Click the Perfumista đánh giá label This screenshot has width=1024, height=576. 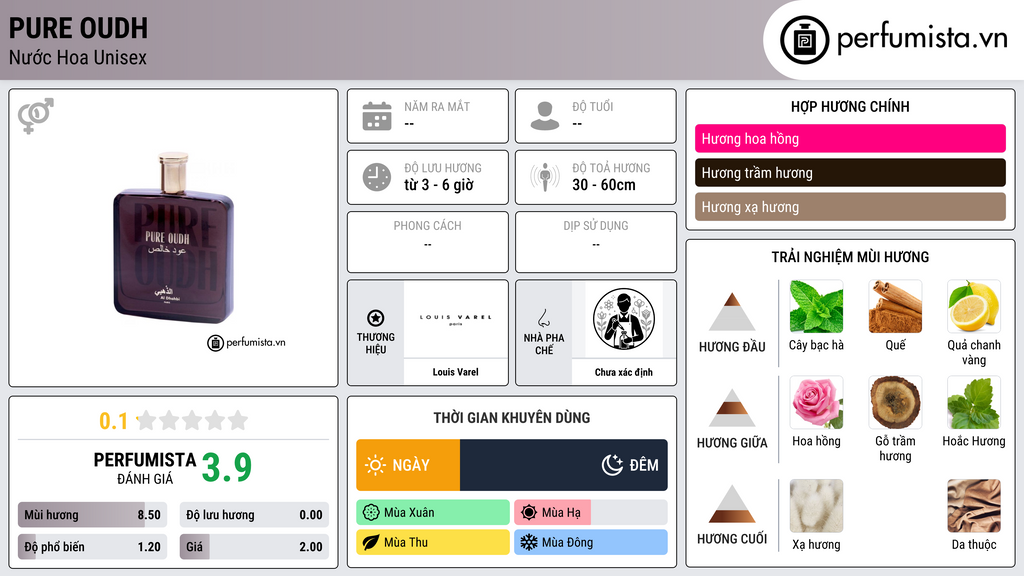tap(145, 468)
